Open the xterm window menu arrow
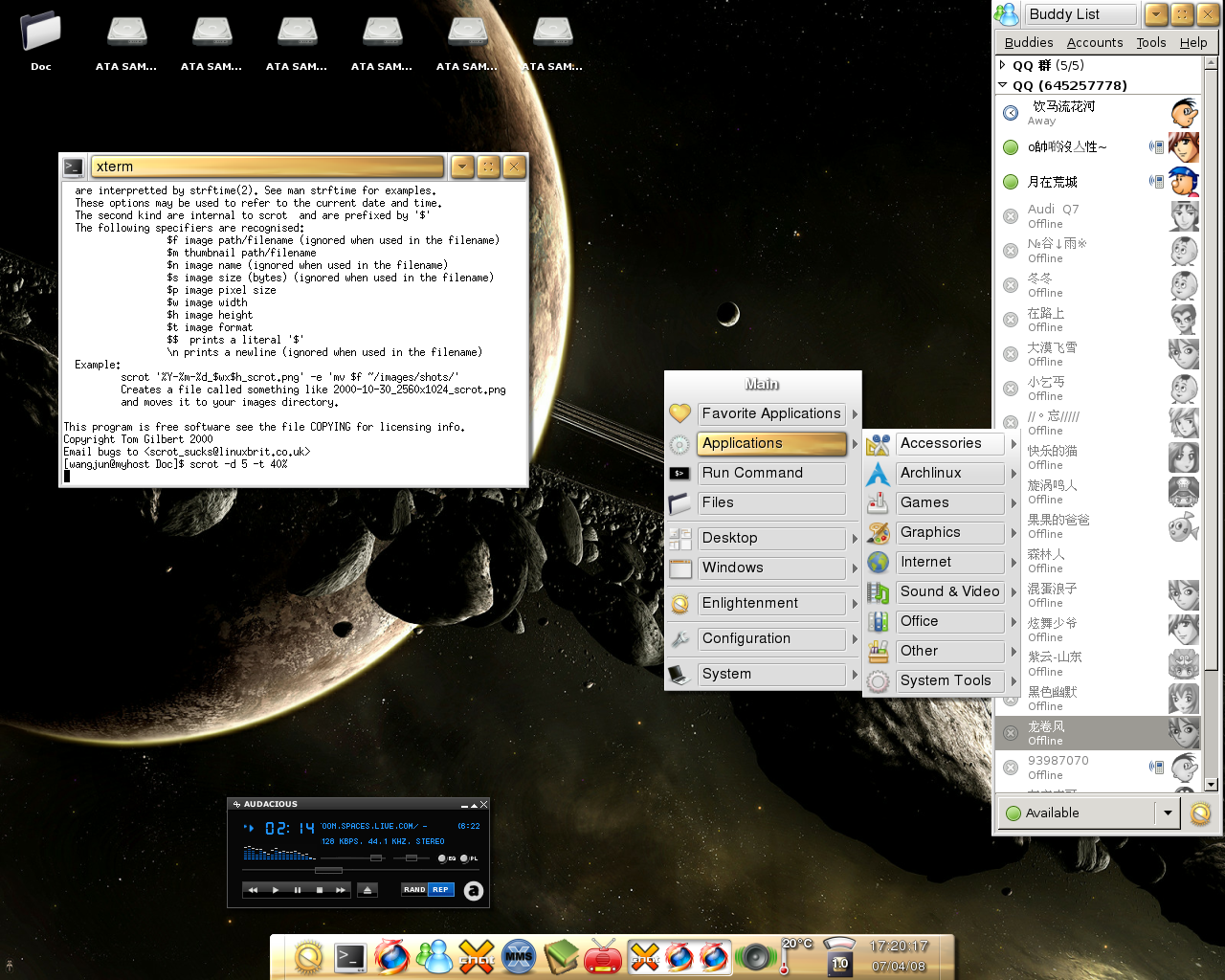 [x=462, y=167]
